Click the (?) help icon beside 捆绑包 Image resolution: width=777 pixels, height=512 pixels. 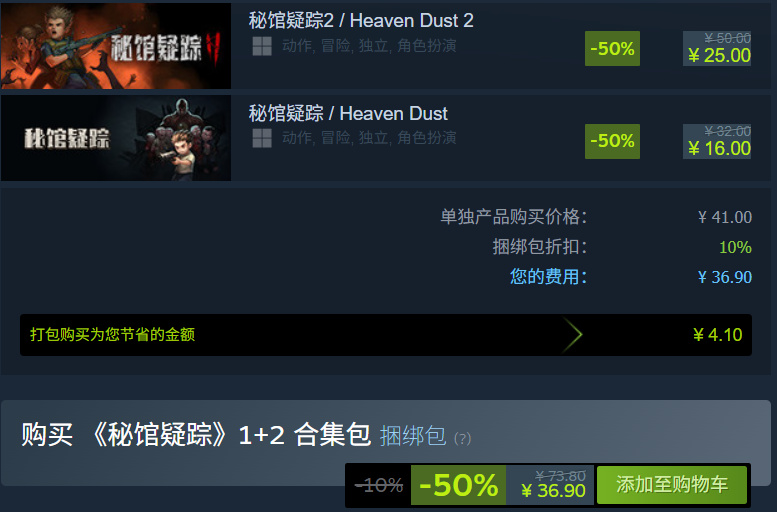(x=462, y=439)
